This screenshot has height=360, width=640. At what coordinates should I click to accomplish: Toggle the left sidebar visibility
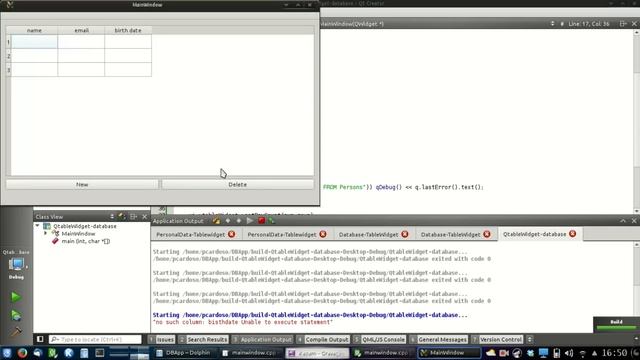40,339
